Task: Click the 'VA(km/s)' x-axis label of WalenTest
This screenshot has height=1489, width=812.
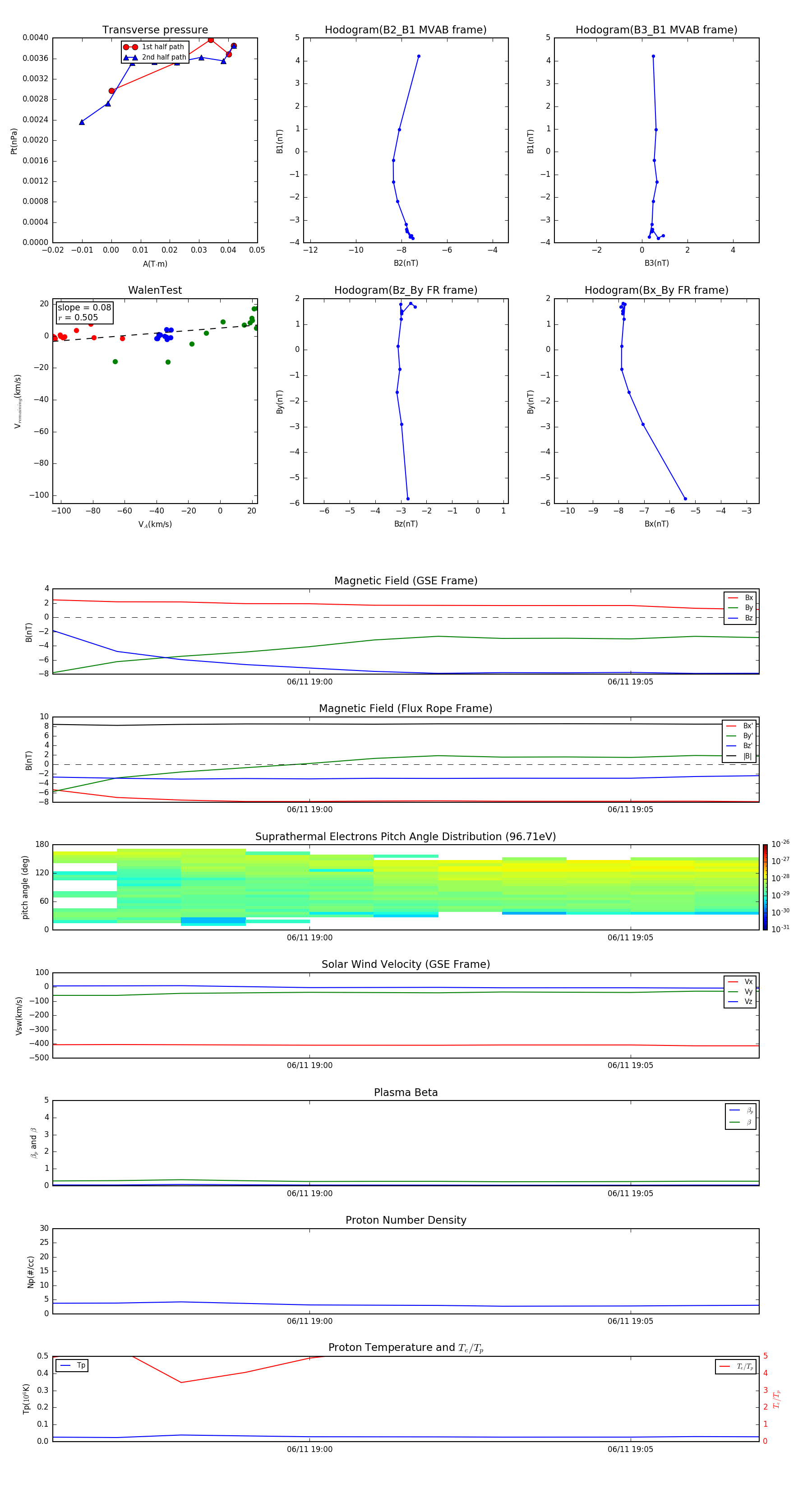Action: (x=155, y=524)
